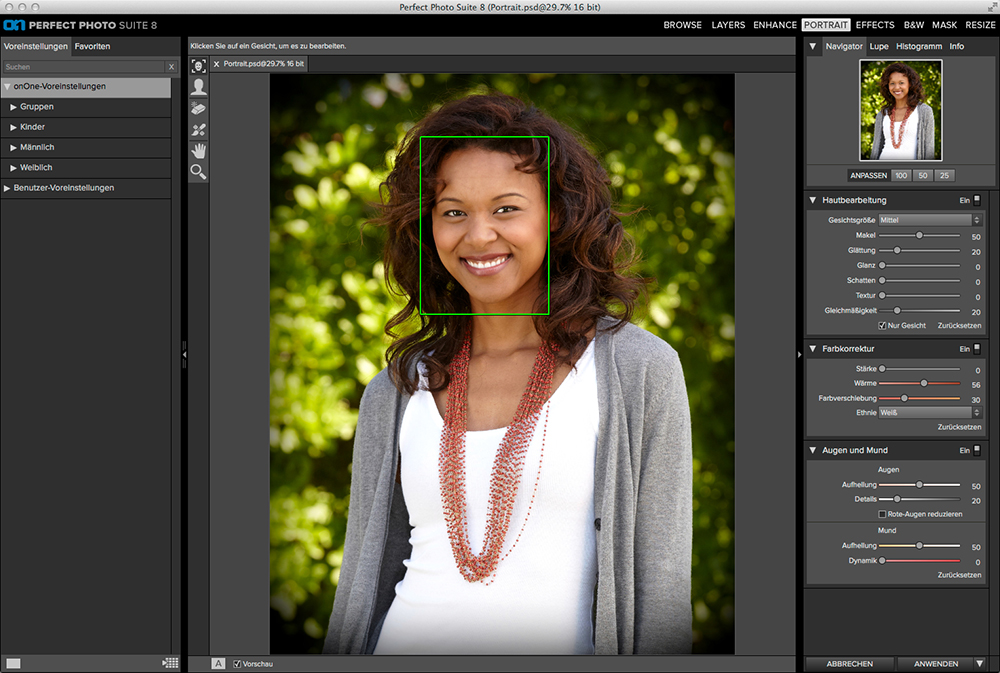
Task: Enable Rote-Augen reduzieren checkbox
Action: coord(882,514)
